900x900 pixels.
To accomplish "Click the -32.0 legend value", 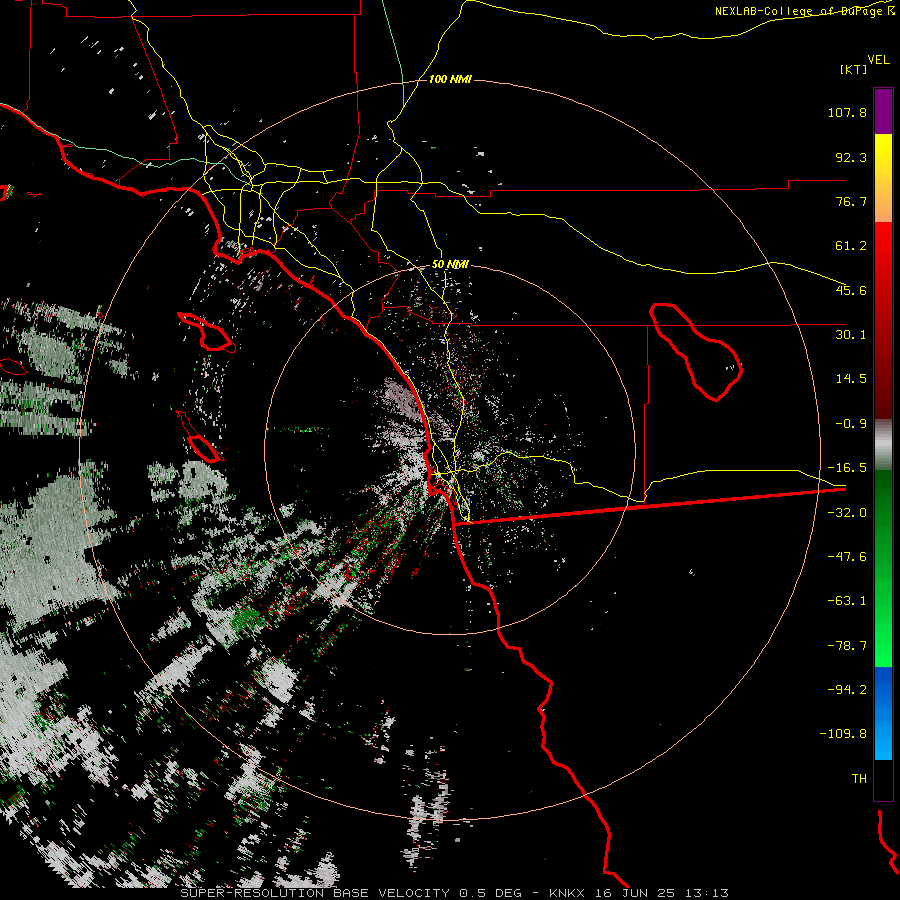I will click(847, 513).
